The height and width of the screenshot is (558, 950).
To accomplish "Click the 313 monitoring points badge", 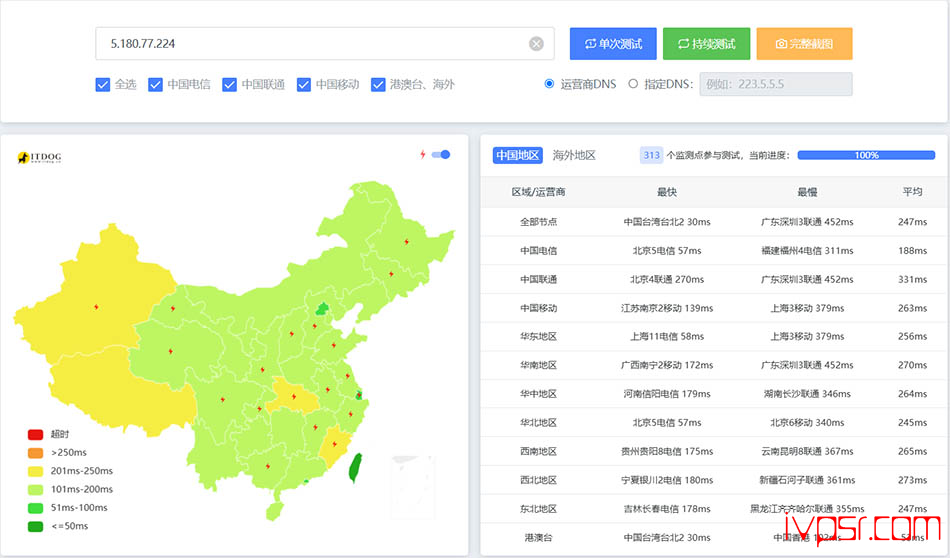I will pos(651,155).
